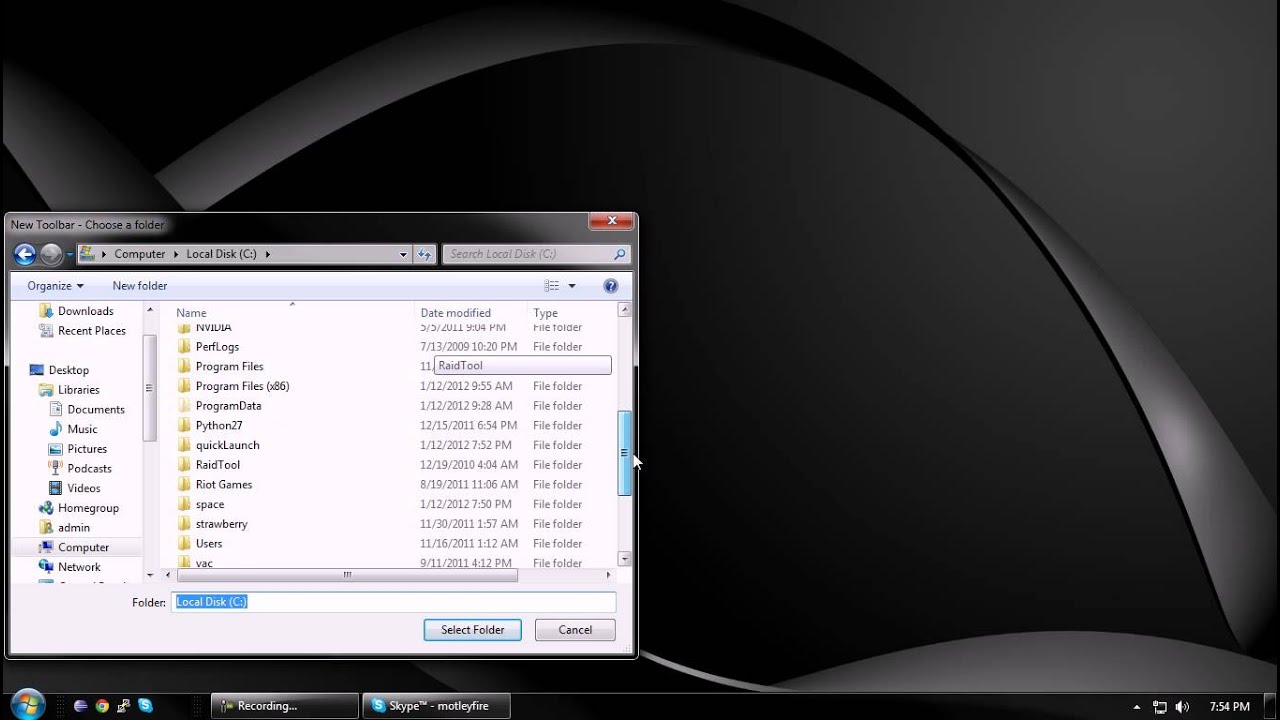
Task: Click the Folder name input field
Action: (x=394, y=602)
